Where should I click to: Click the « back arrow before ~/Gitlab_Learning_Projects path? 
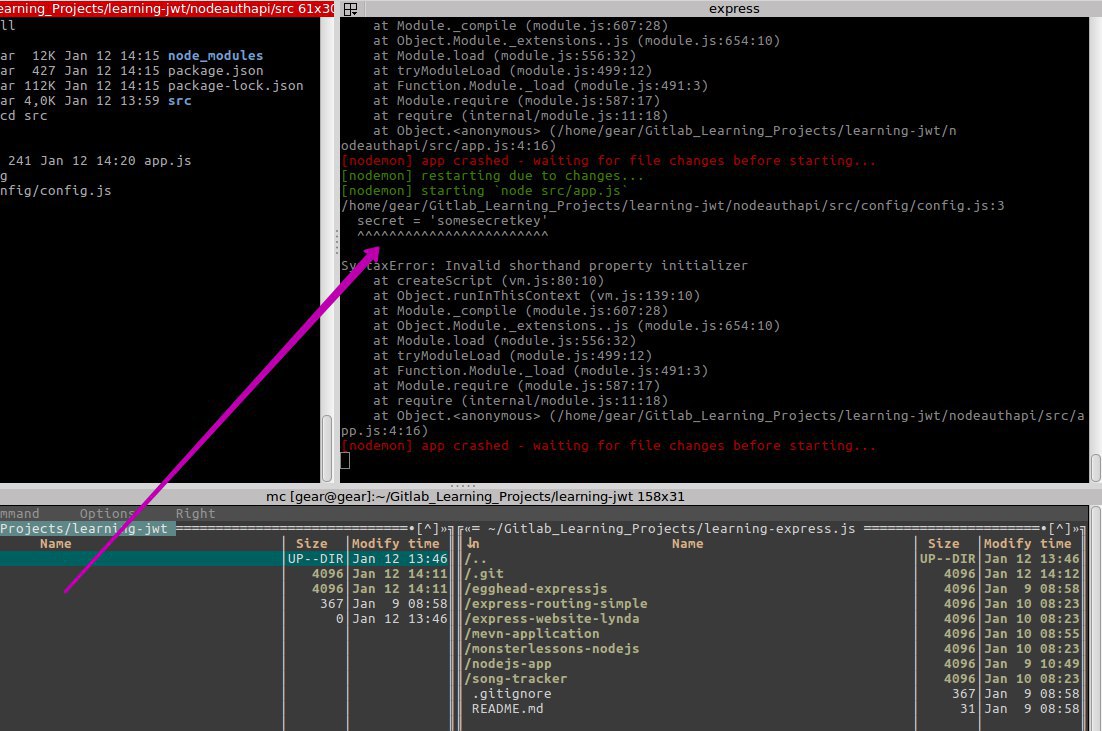(x=469, y=529)
